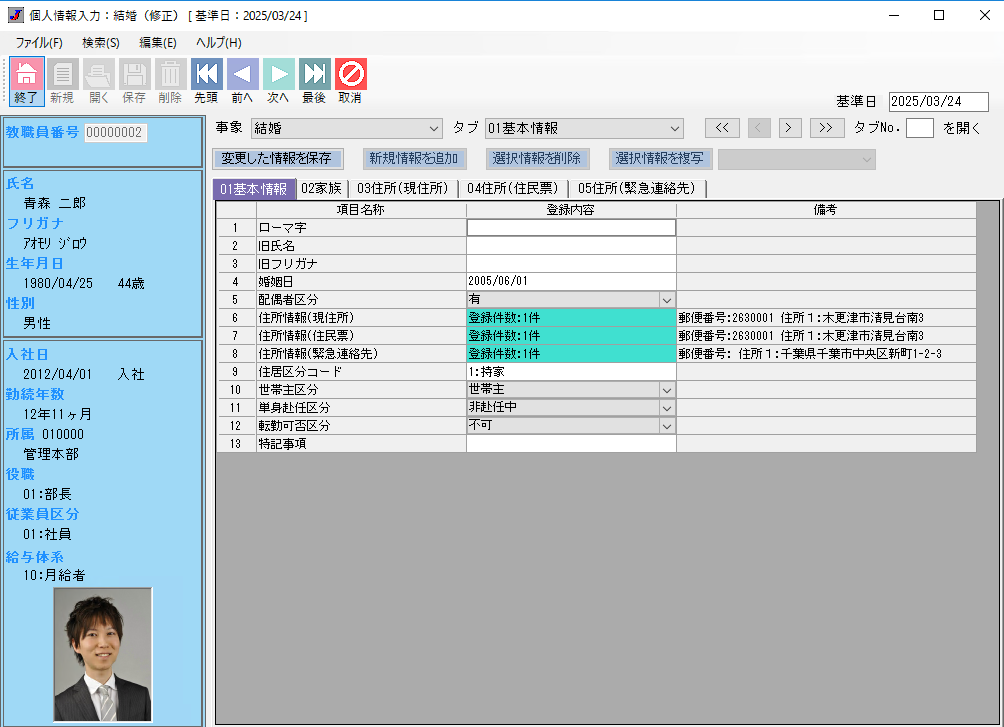The height and width of the screenshot is (727, 1004).
Task: Open the 検索(S) menu
Action: click(100, 43)
